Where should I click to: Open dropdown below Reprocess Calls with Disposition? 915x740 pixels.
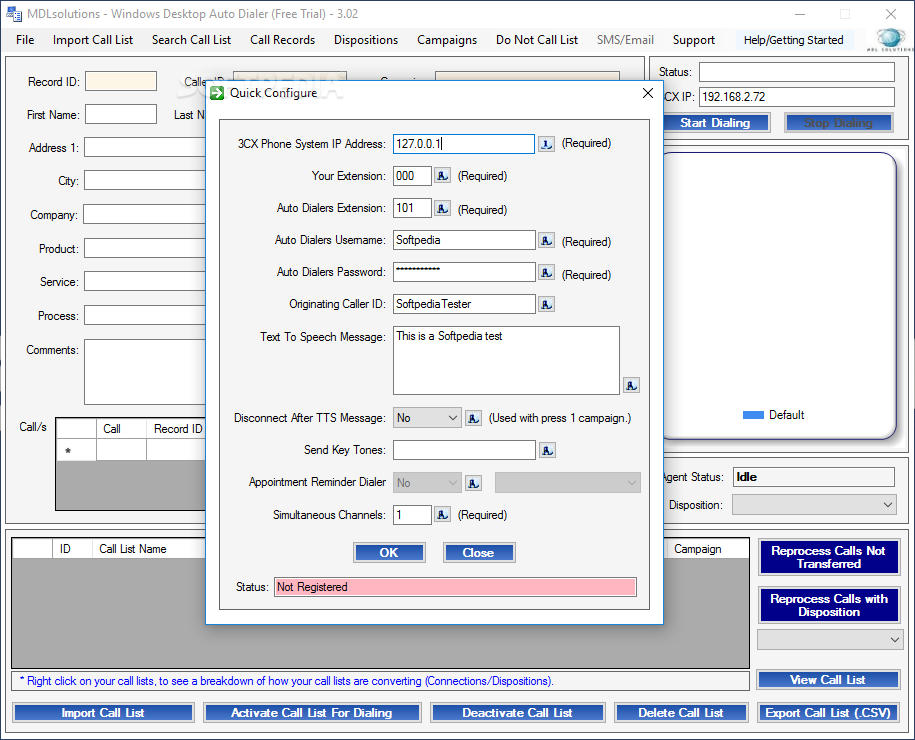[830, 640]
